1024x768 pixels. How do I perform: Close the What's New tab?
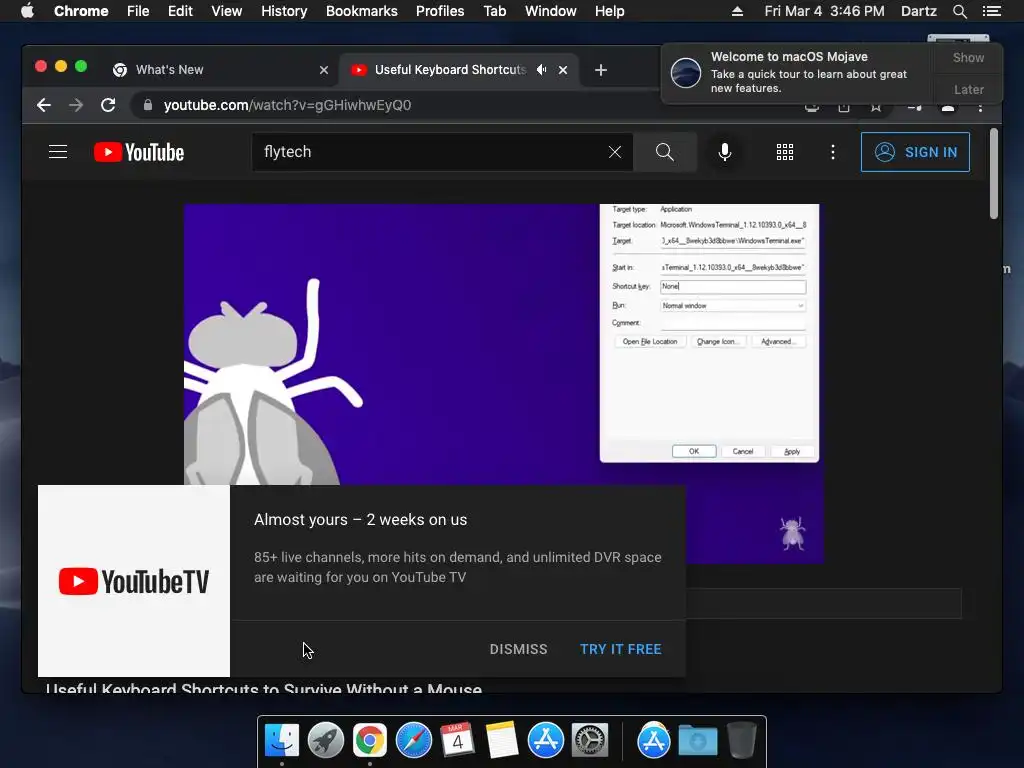[x=324, y=70]
